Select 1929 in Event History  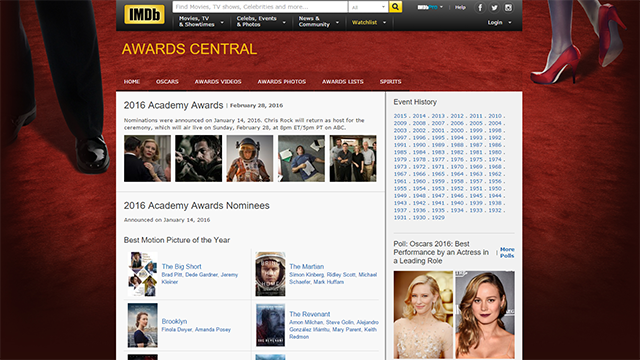[438, 218]
